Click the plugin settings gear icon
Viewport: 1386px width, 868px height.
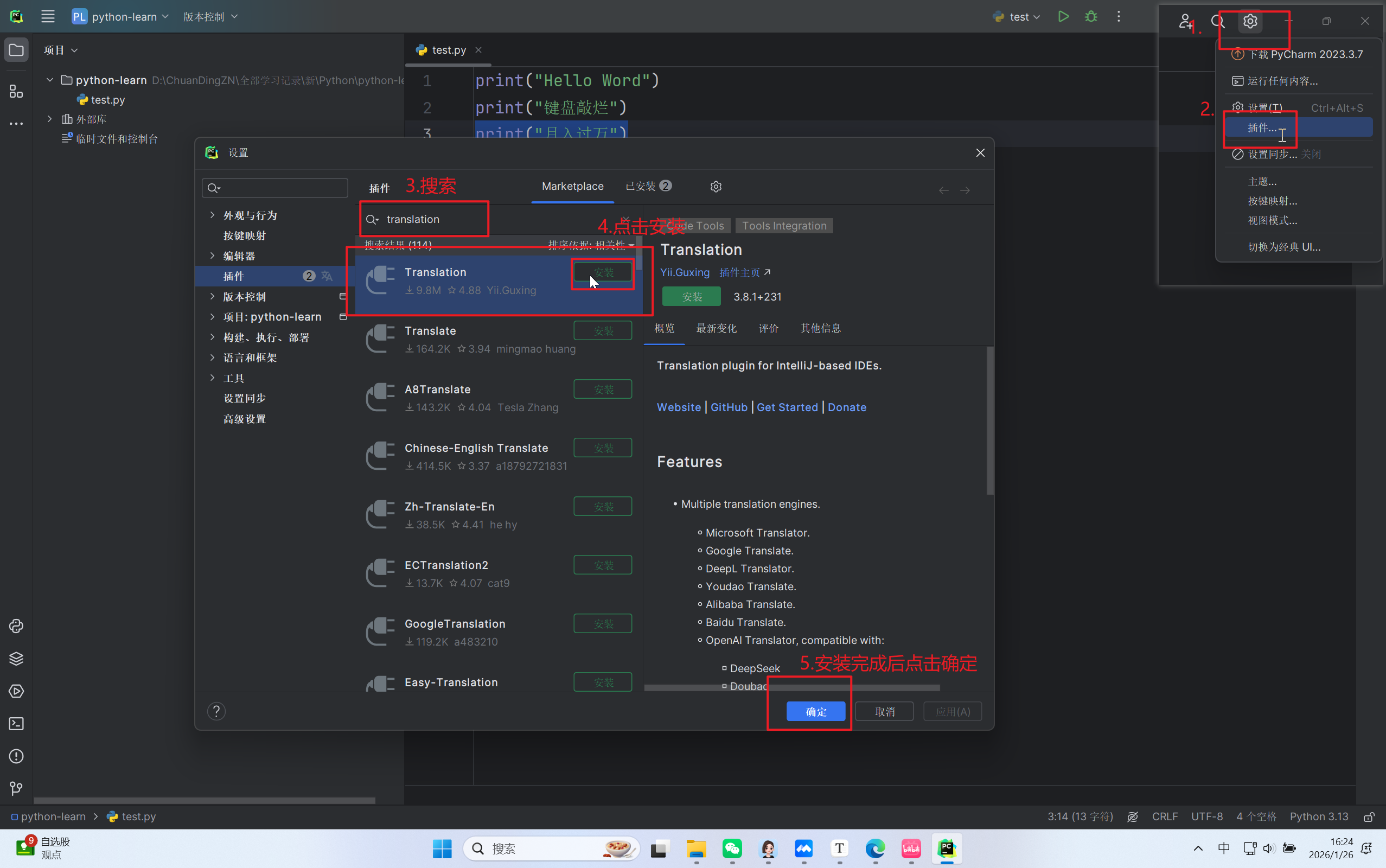click(716, 187)
